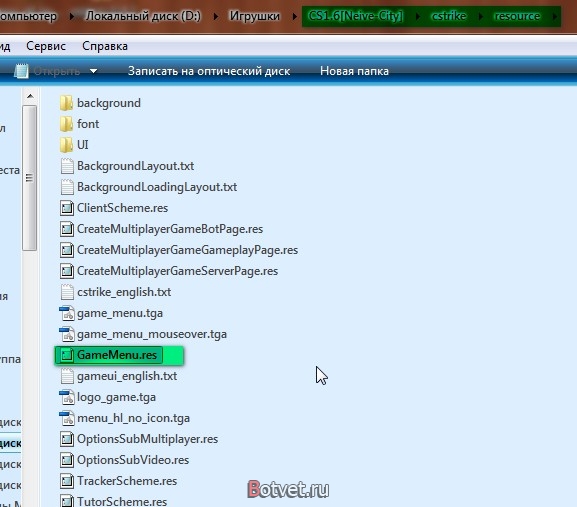This screenshot has height=507, width=577.
Task: Click the ClientScheme.res file icon
Action: (67, 208)
